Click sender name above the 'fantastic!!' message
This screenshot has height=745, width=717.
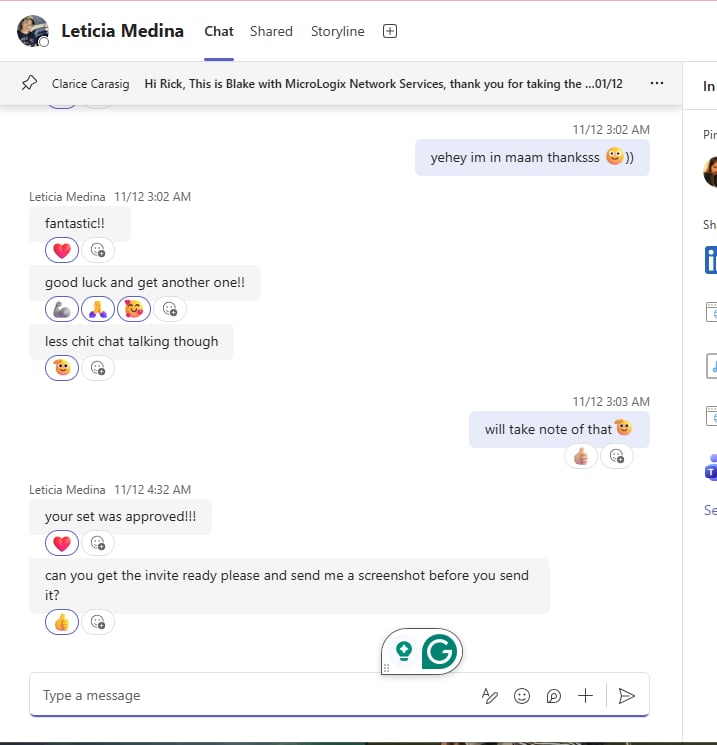[67, 197]
